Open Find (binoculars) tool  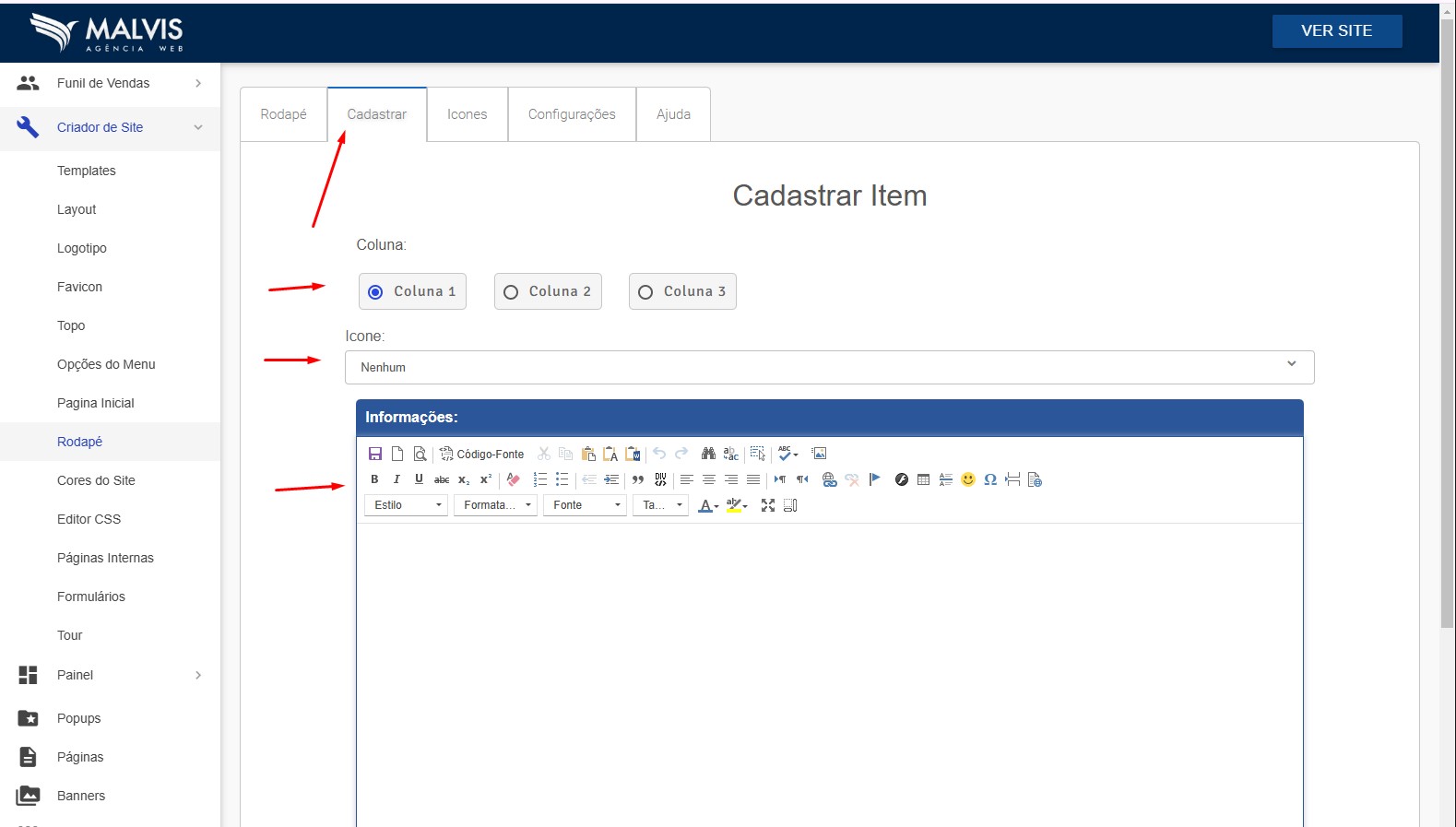708,454
